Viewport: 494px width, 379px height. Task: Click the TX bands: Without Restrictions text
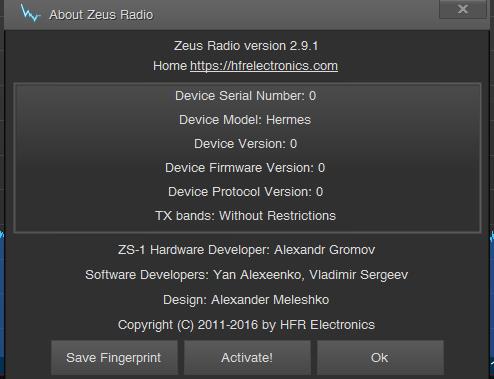[246, 216]
